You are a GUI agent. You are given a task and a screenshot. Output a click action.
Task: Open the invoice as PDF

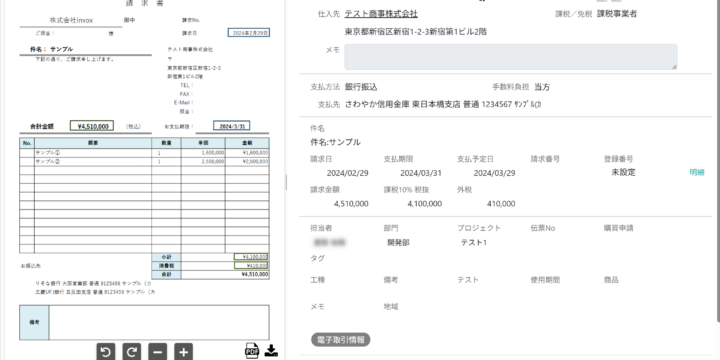252,351
